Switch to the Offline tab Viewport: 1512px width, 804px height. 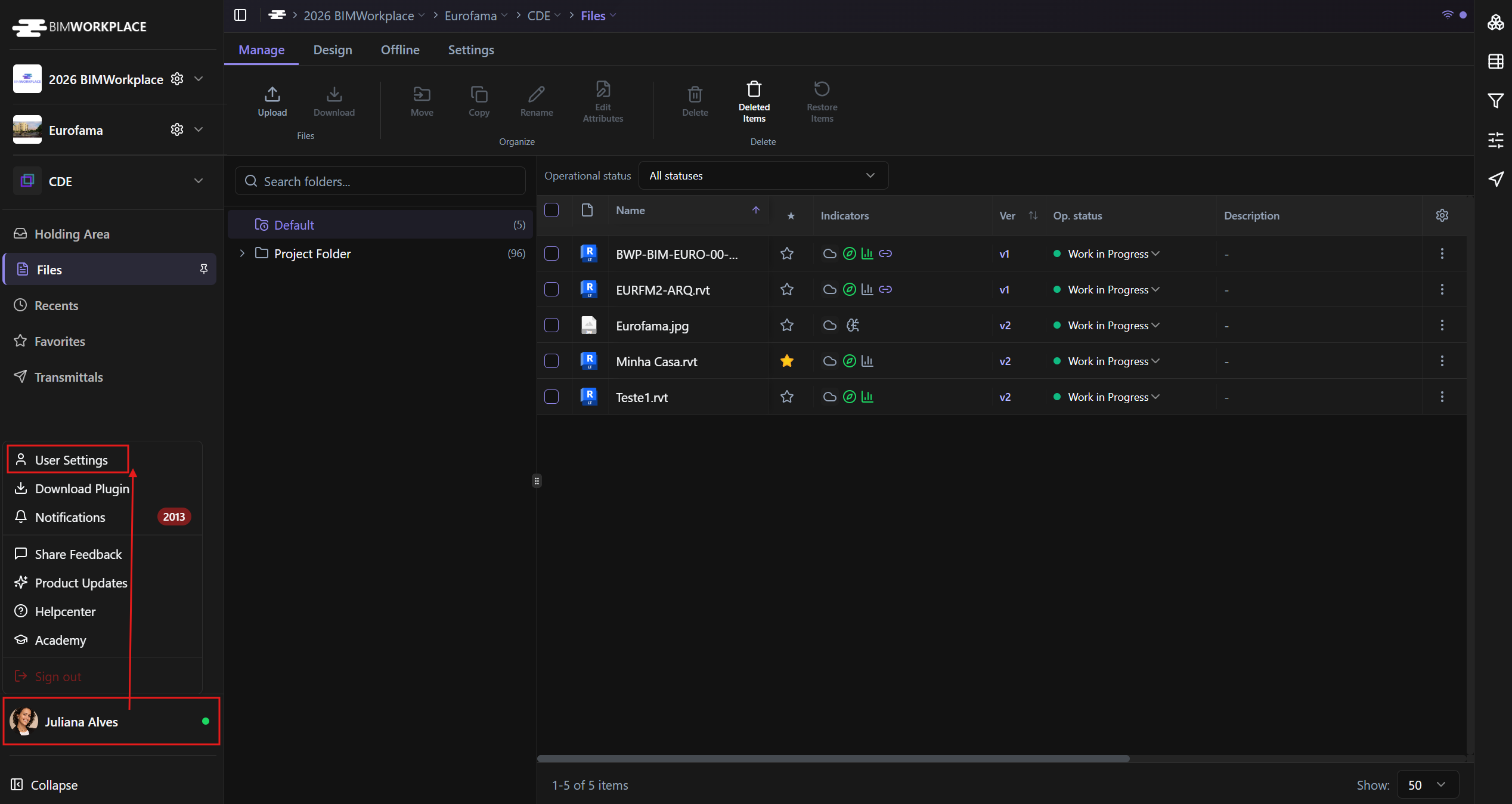pos(400,50)
